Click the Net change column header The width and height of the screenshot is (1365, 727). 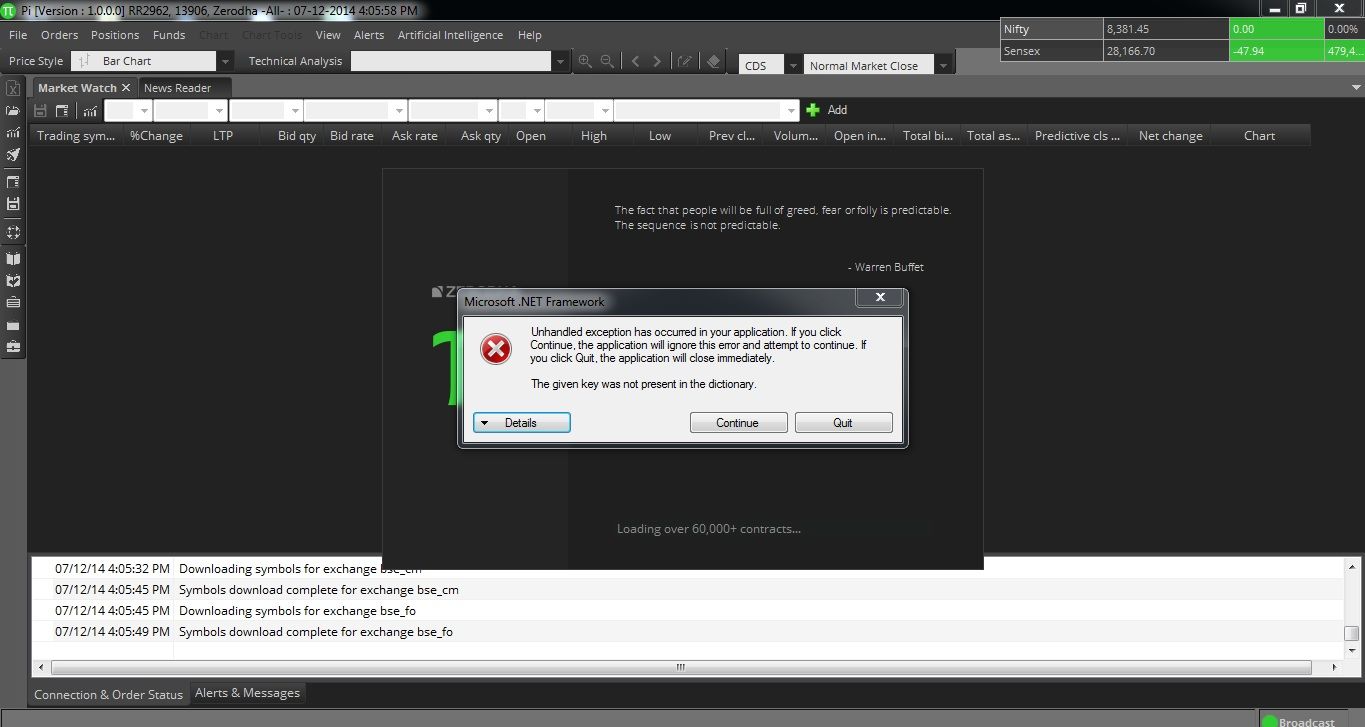1171,136
